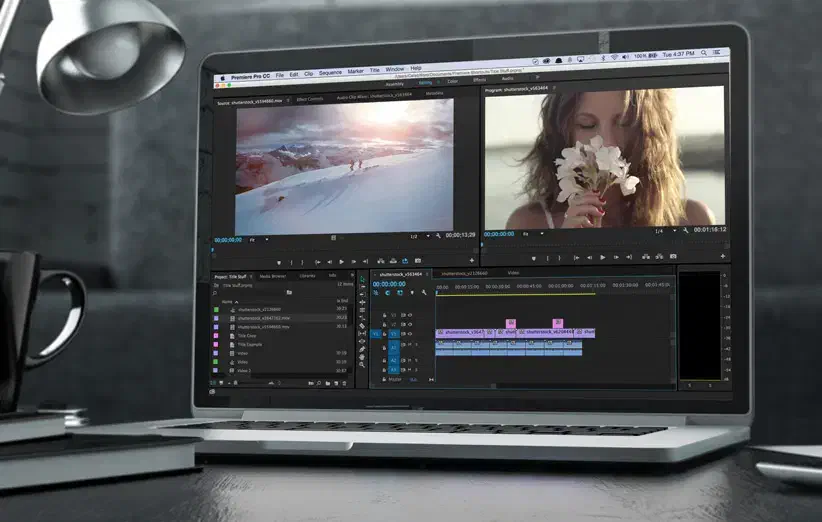Toggle the V1 track eye visibility
The height and width of the screenshot is (522, 822).
(x=408, y=334)
